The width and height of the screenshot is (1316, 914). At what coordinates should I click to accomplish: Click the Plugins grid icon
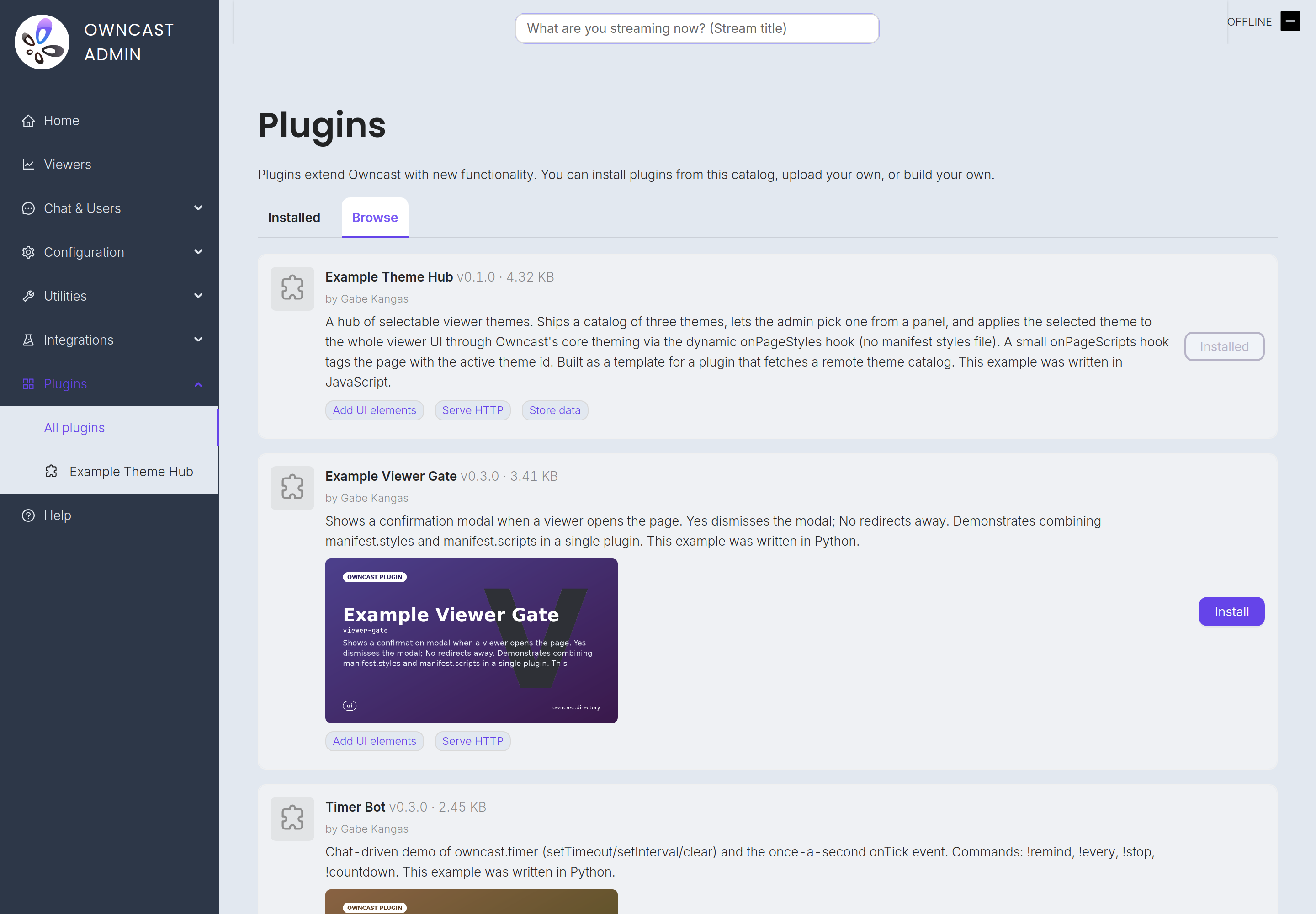click(x=28, y=384)
